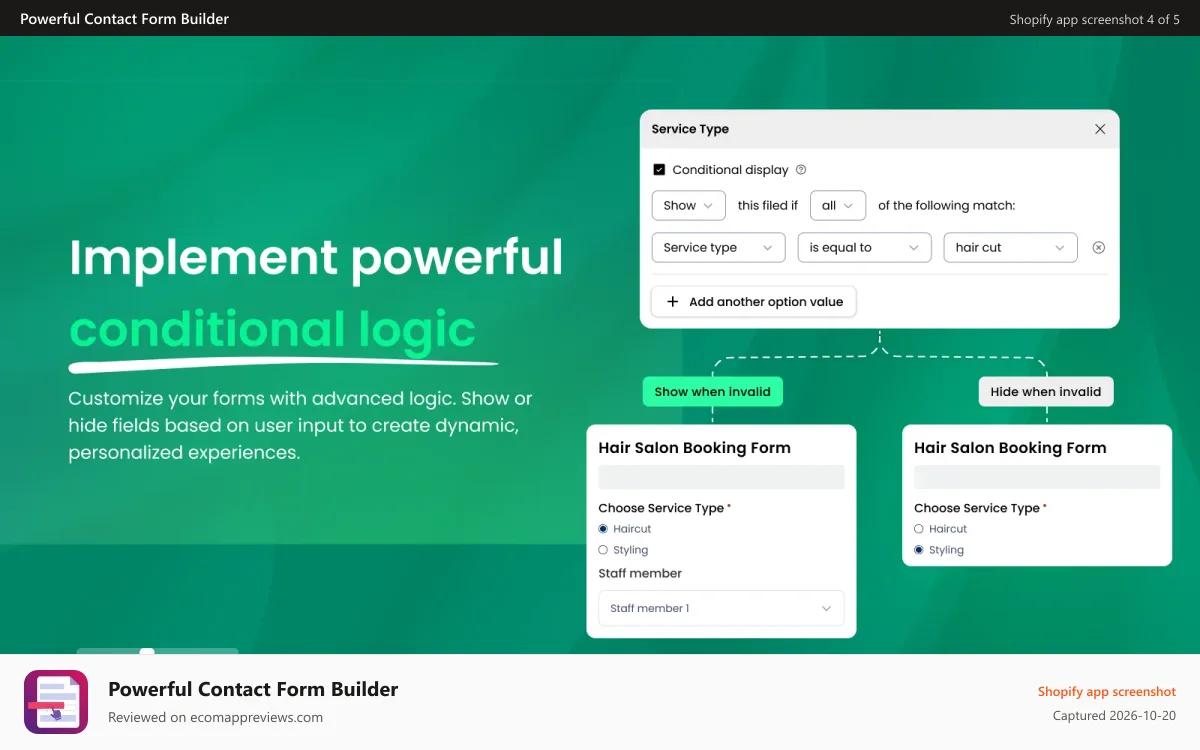The width and height of the screenshot is (1200, 750).
Task: Click the left "Hair Salon Booking Form" title
Action: (x=695, y=448)
